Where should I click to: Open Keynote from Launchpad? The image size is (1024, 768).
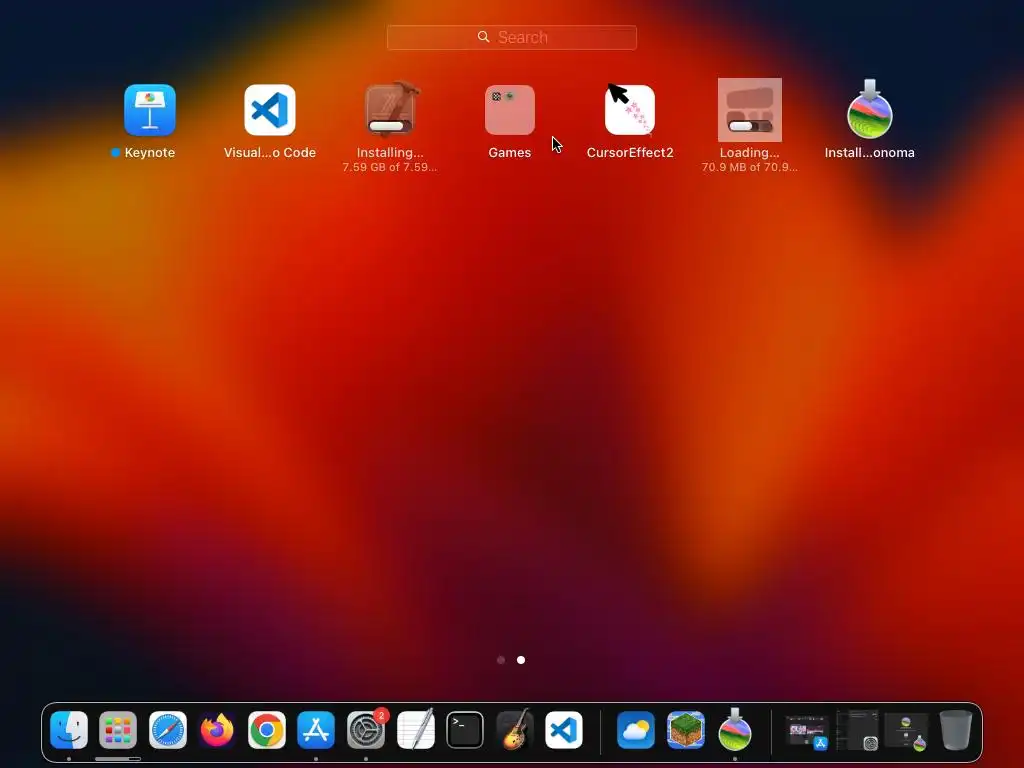[x=150, y=110]
